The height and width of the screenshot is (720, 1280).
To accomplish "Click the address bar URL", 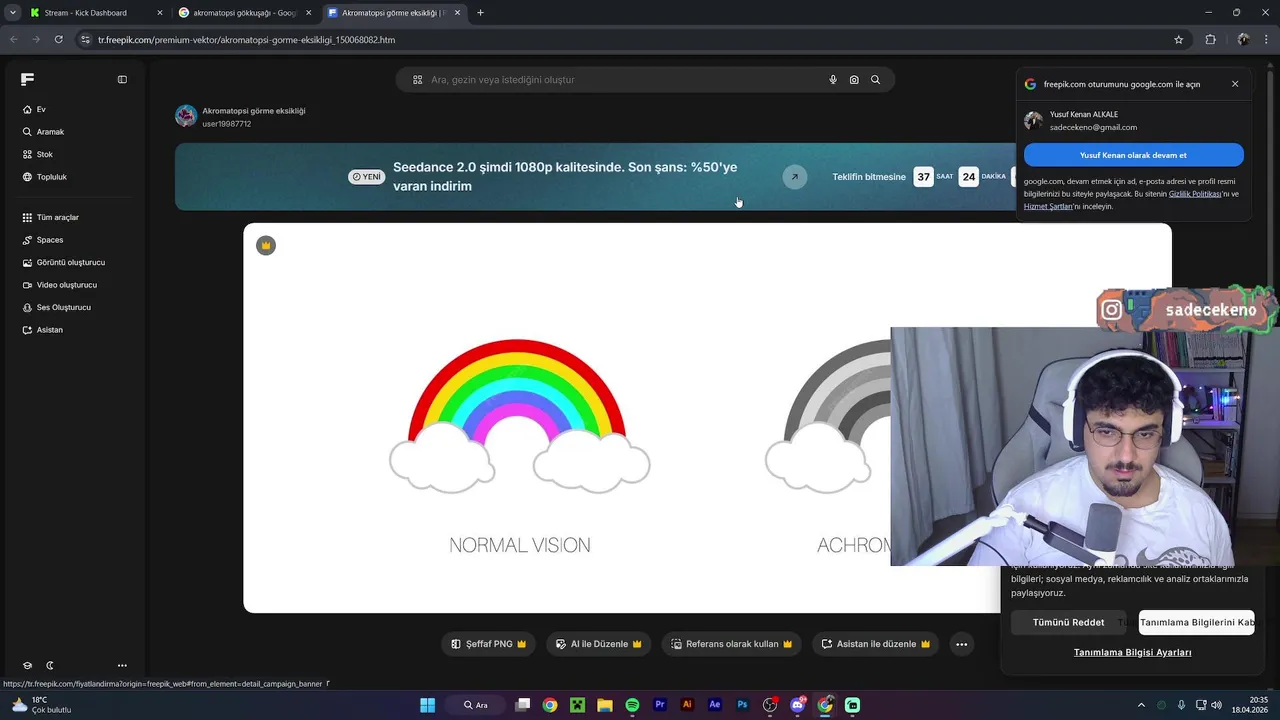I will (x=246, y=40).
